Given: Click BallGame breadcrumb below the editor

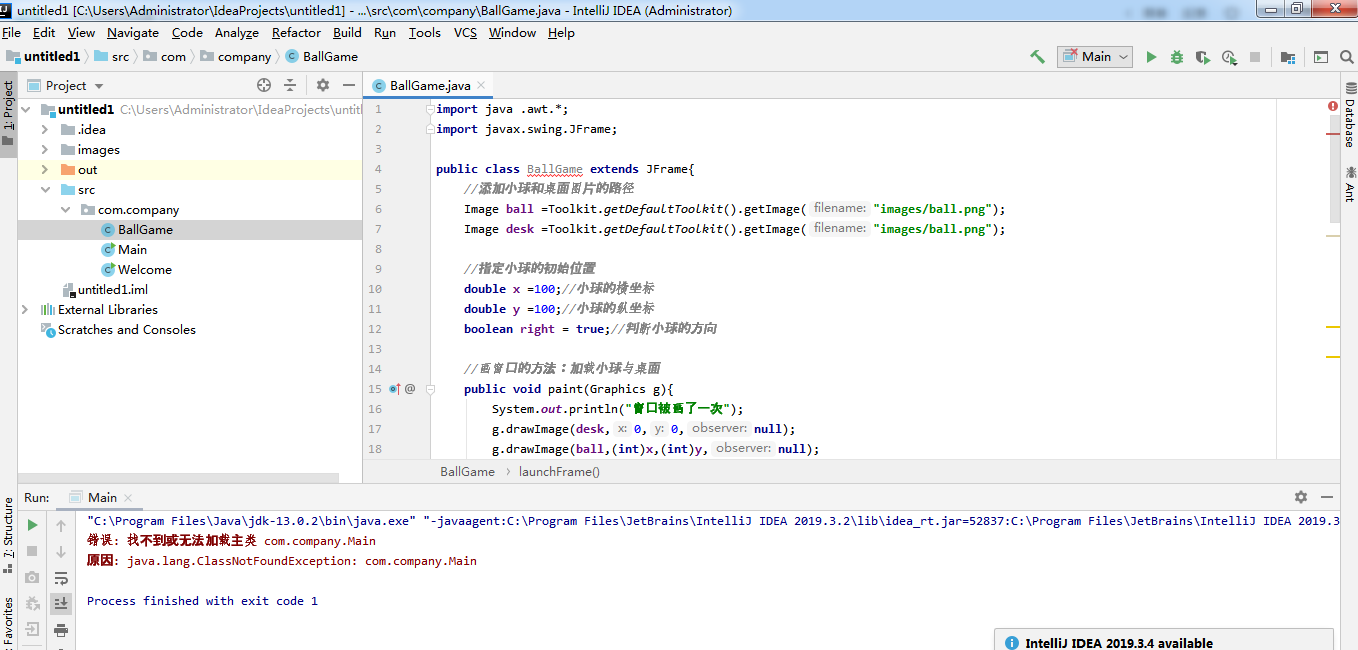Looking at the screenshot, I should 467,471.
